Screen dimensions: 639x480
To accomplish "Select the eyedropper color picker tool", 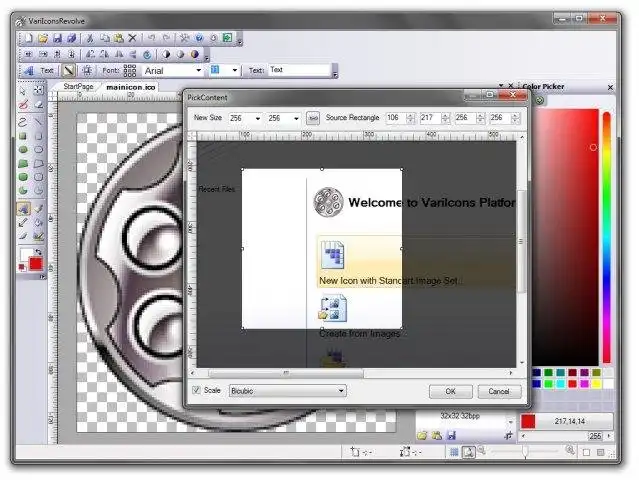I will pos(23,222).
